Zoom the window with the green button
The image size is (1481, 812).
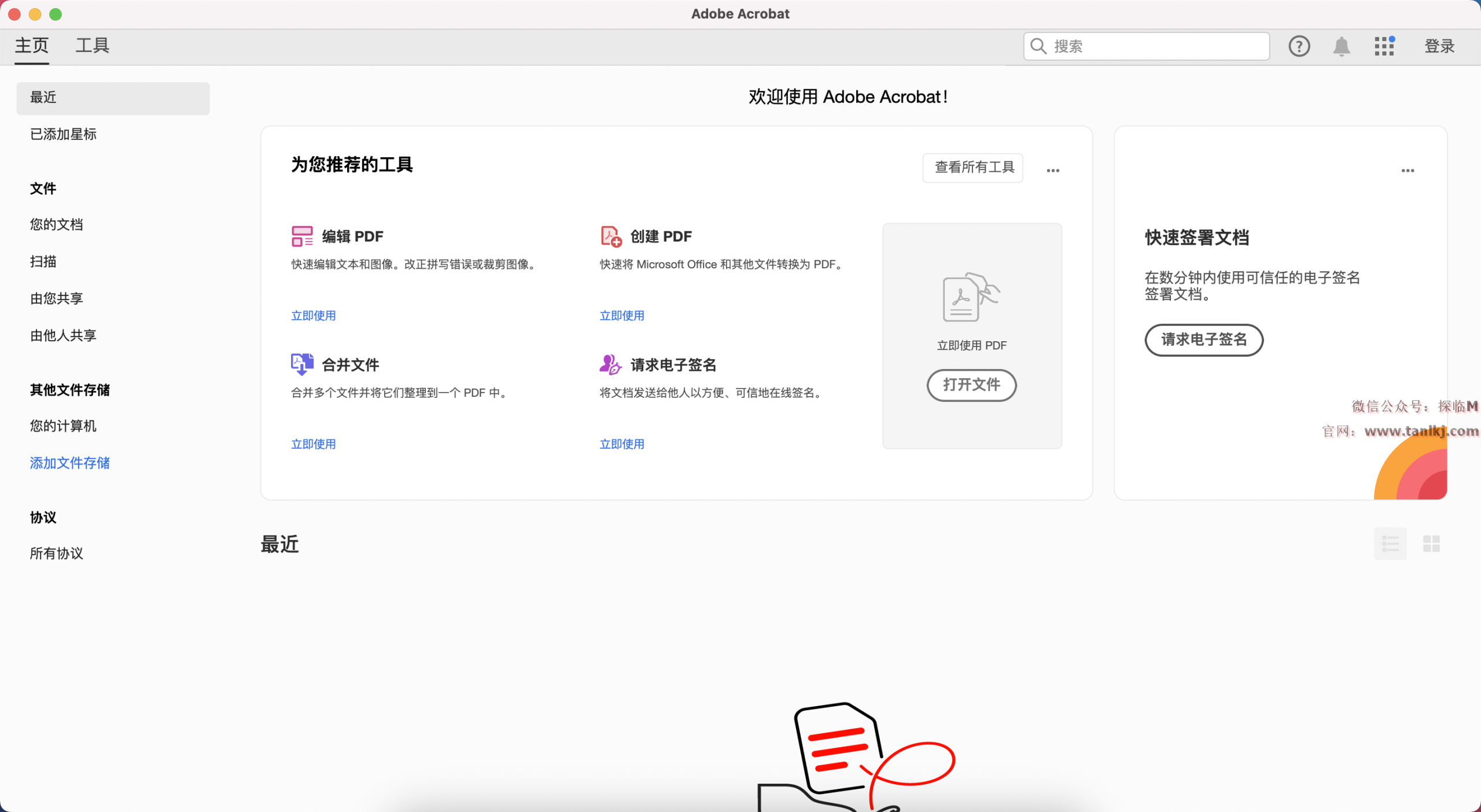tap(56, 14)
